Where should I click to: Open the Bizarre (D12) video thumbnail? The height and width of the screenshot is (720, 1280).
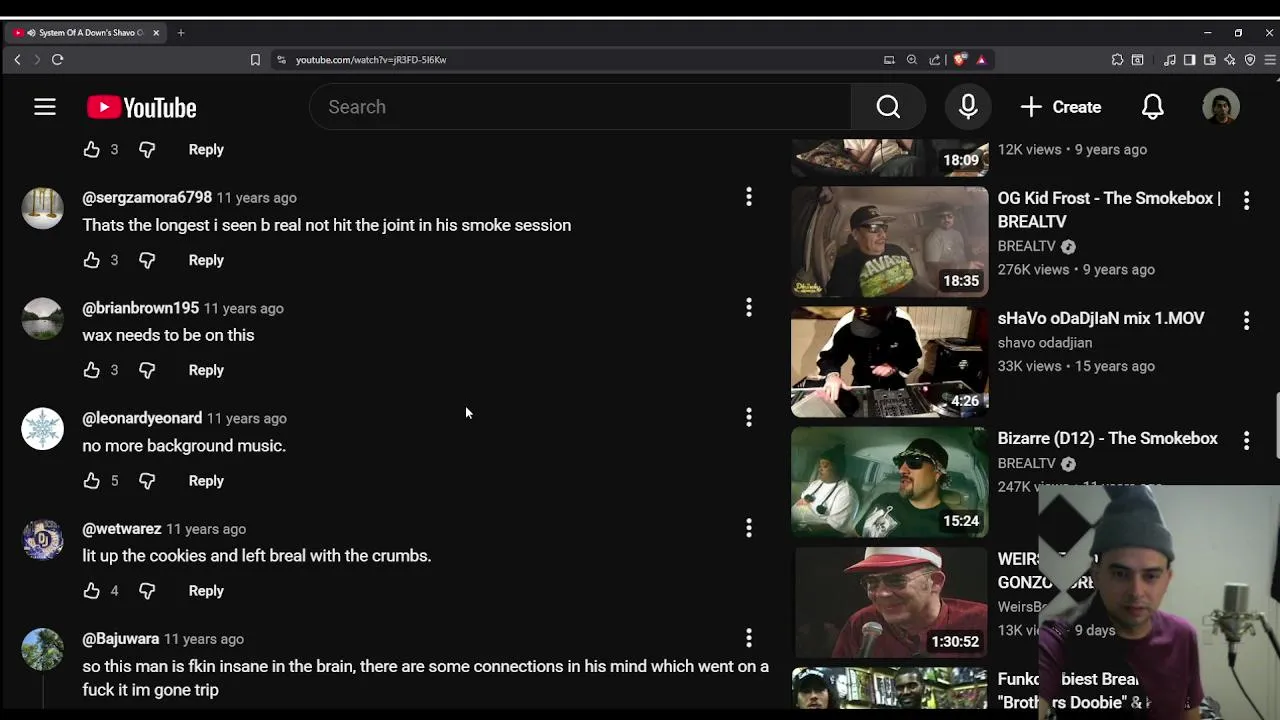pos(889,482)
